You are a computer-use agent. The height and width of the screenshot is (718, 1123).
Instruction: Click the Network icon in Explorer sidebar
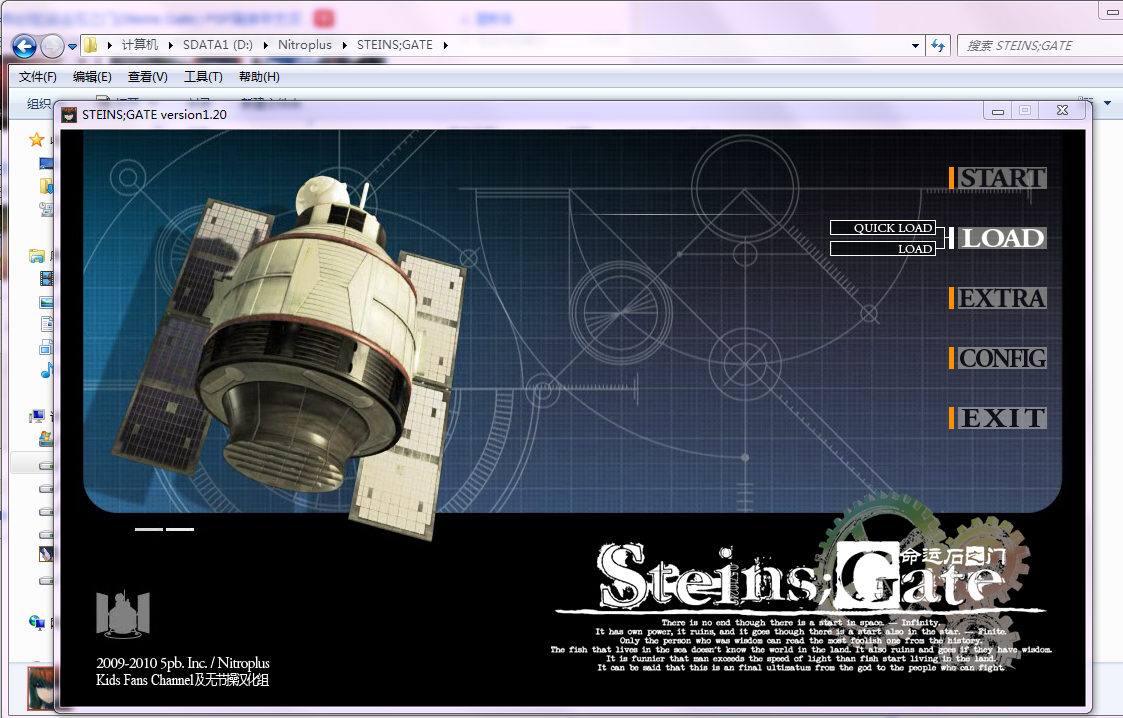pyautogui.click(x=37, y=622)
